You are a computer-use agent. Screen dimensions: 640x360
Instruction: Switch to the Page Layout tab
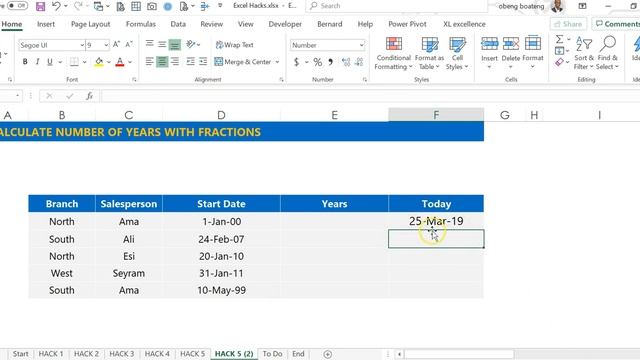(90, 24)
